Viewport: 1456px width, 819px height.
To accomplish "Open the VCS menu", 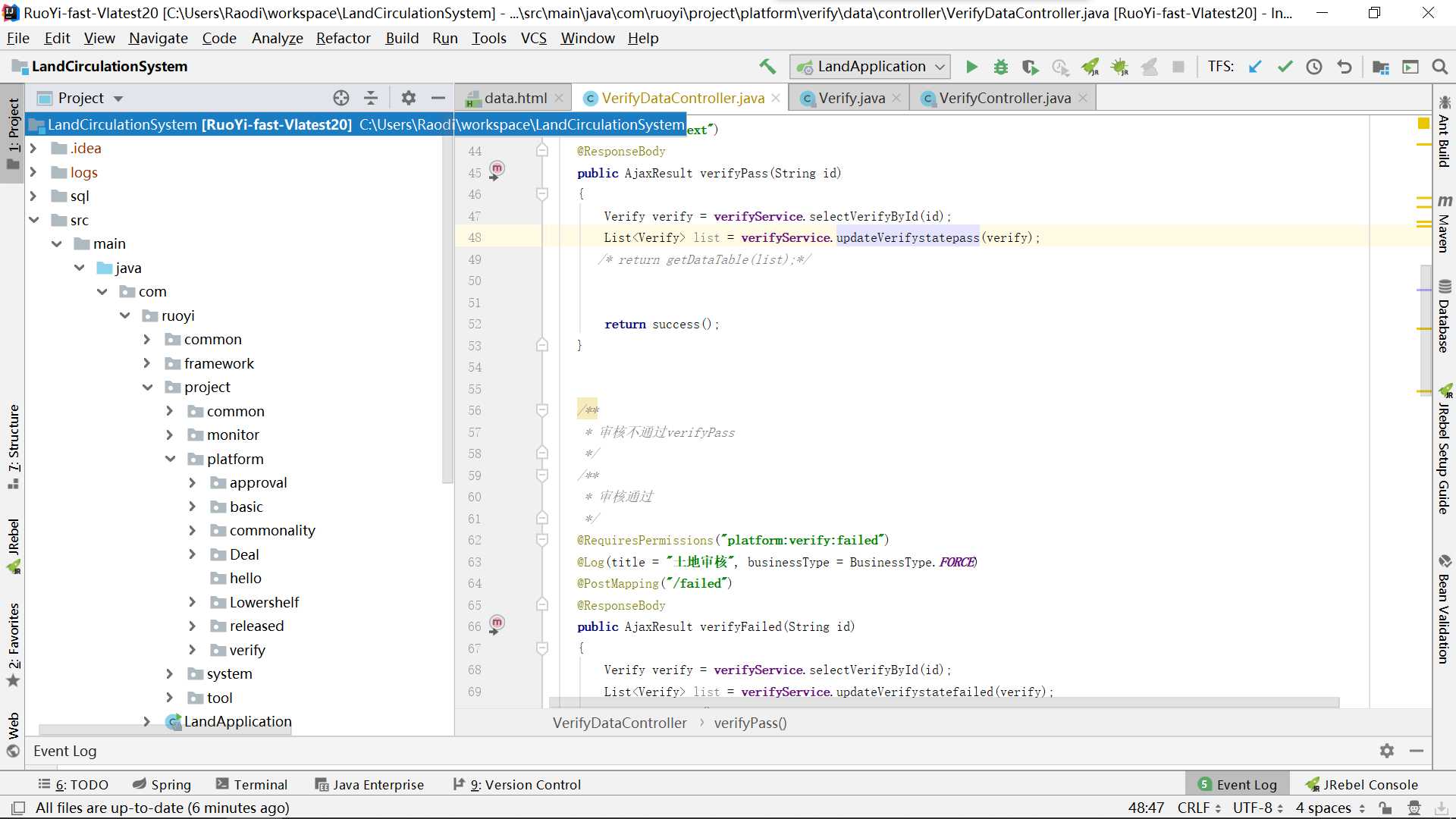I will (533, 38).
